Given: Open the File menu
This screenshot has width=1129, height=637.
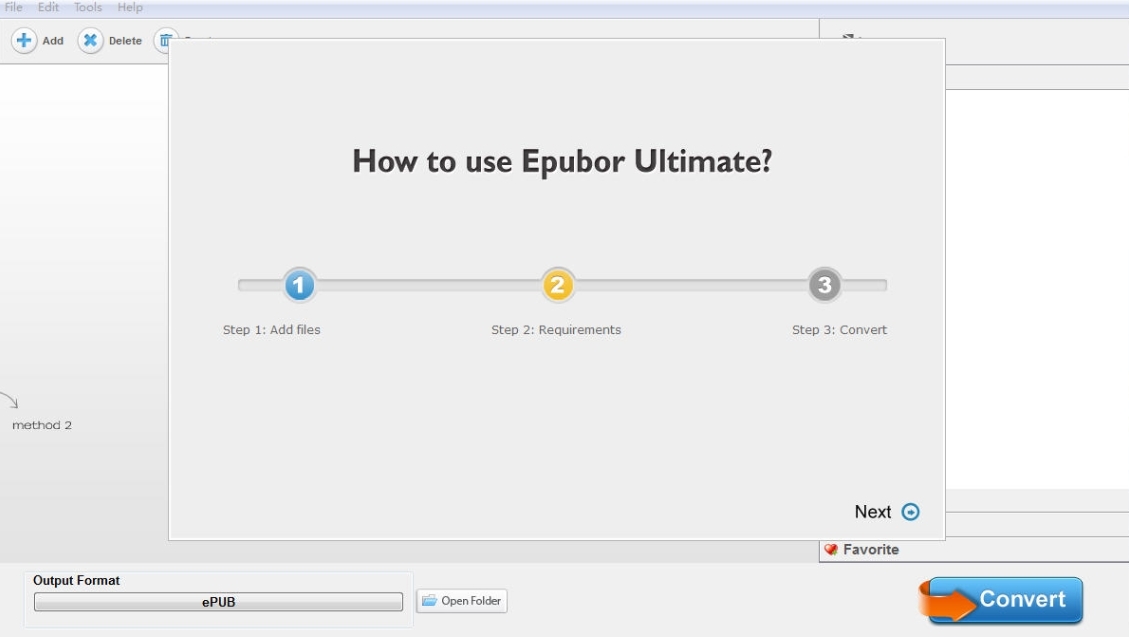Looking at the screenshot, I should point(14,7).
